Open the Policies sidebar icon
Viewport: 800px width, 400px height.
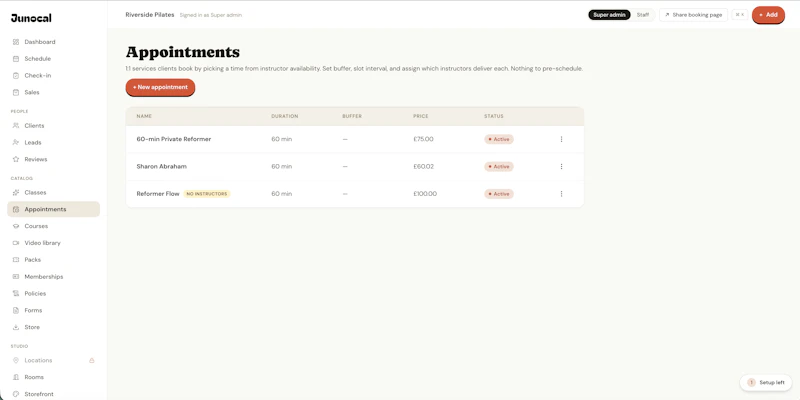click(16, 293)
